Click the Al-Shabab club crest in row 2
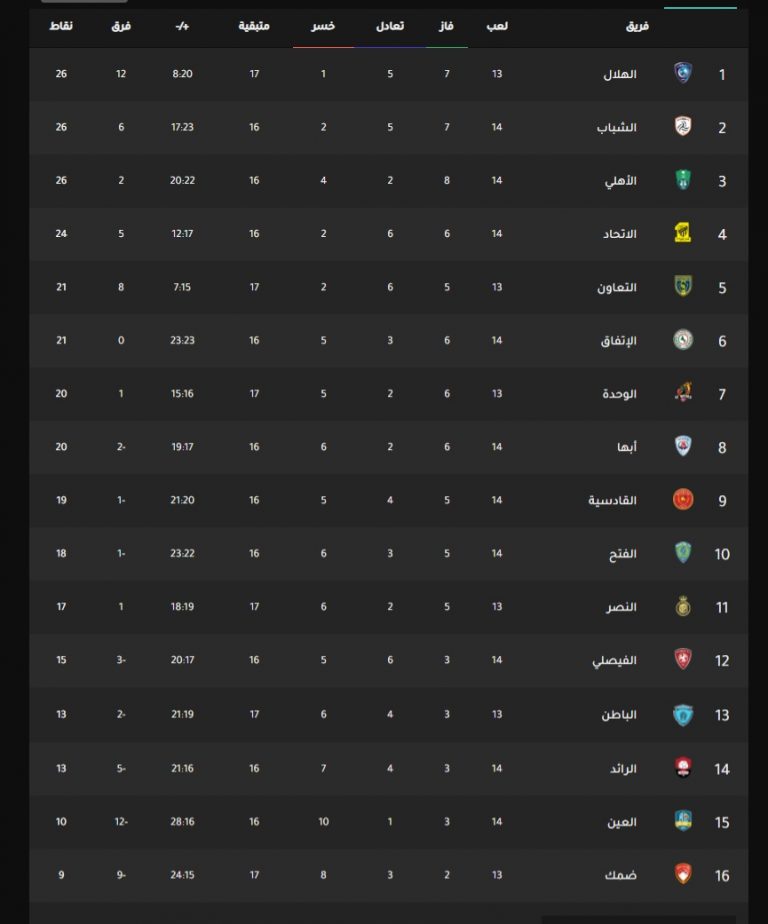The height and width of the screenshot is (924, 768). tap(683, 126)
